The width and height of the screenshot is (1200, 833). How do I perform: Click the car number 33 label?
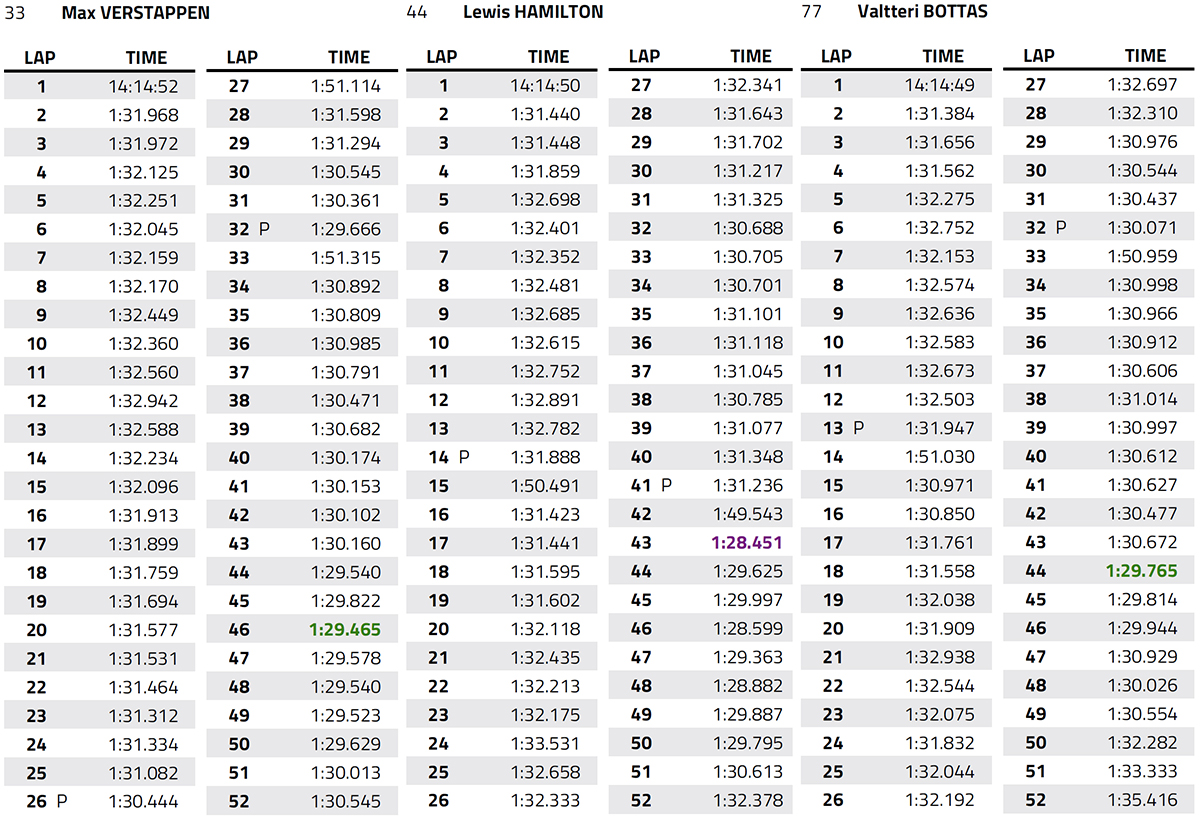(15, 13)
